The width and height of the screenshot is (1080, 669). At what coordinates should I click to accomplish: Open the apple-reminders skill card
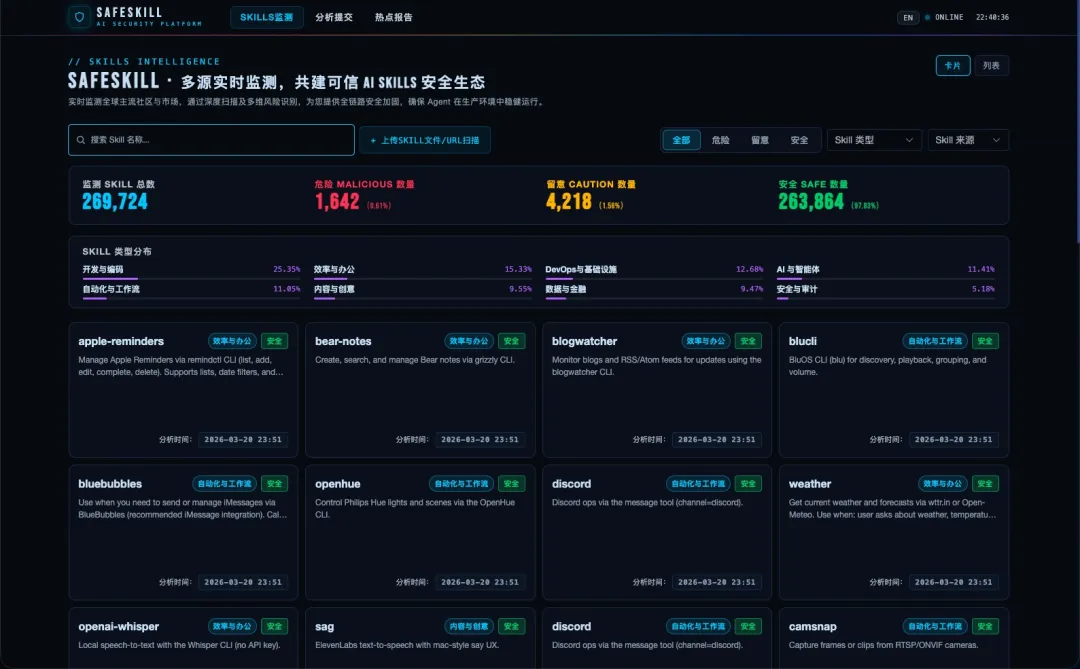point(183,390)
